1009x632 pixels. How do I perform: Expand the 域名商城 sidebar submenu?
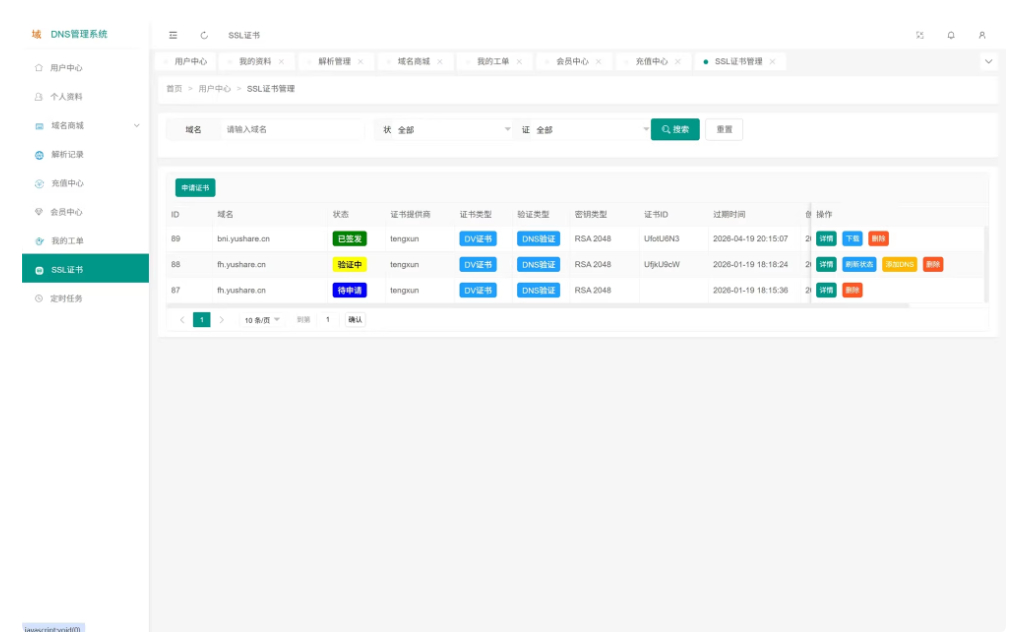pos(137,126)
